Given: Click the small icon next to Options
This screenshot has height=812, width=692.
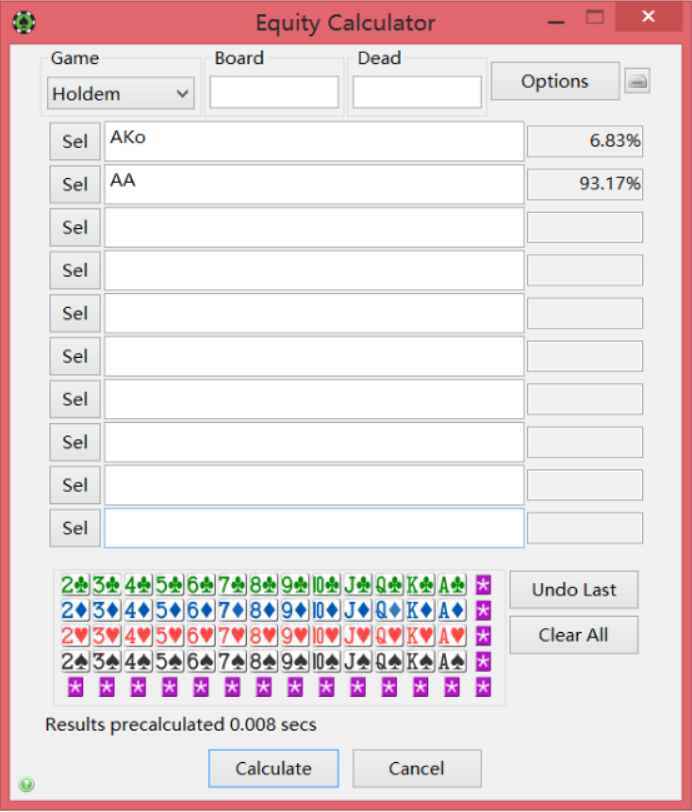Looking at the screenshot, I should coord(637,82).
